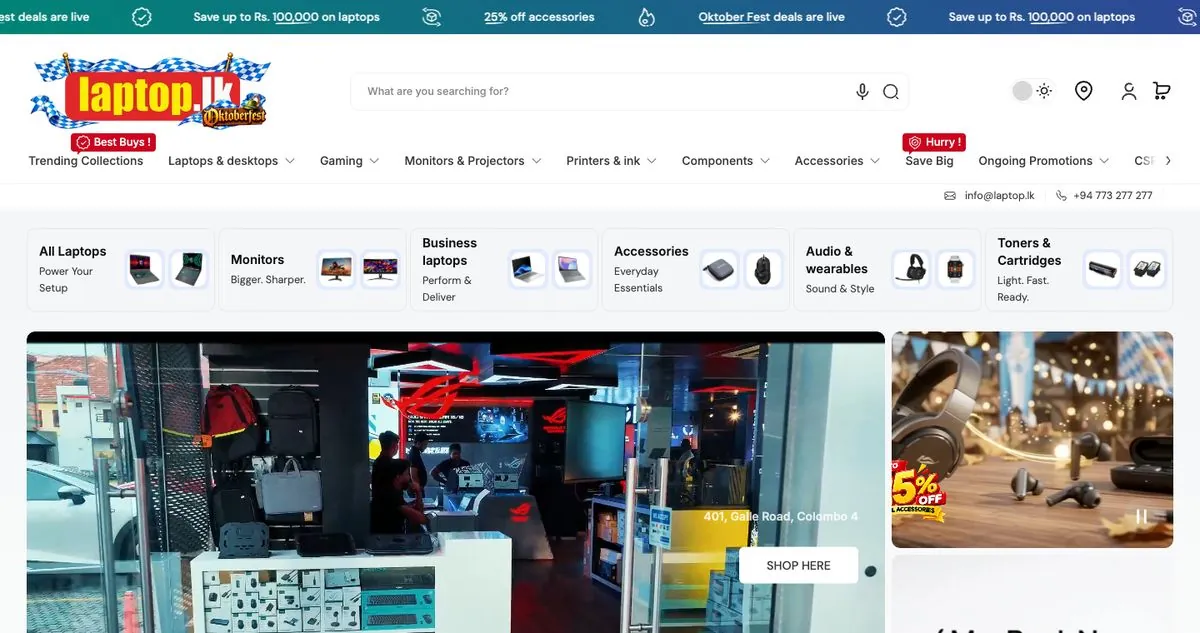Open Toners & Cartridges category card
The image size is (1200, 633).
click(1079, 269)
